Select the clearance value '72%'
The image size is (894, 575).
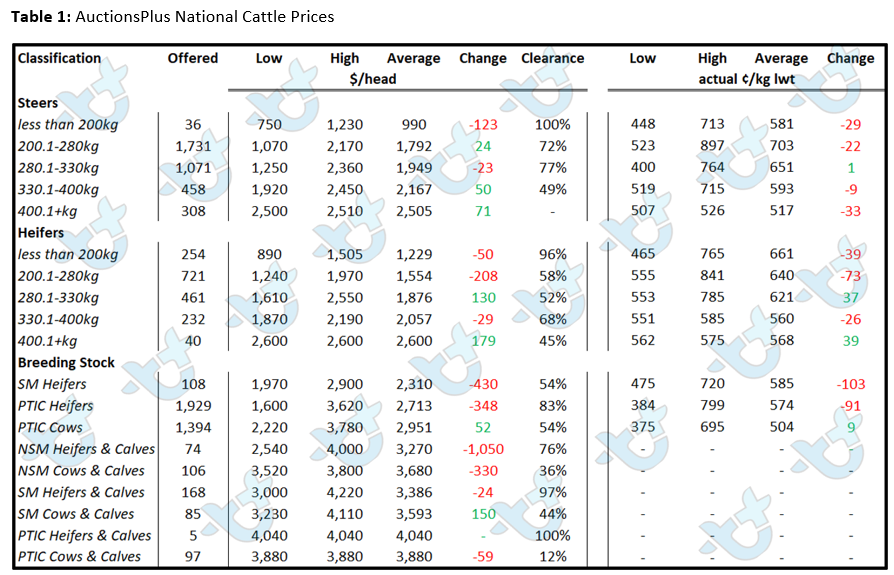coord(552,146)
